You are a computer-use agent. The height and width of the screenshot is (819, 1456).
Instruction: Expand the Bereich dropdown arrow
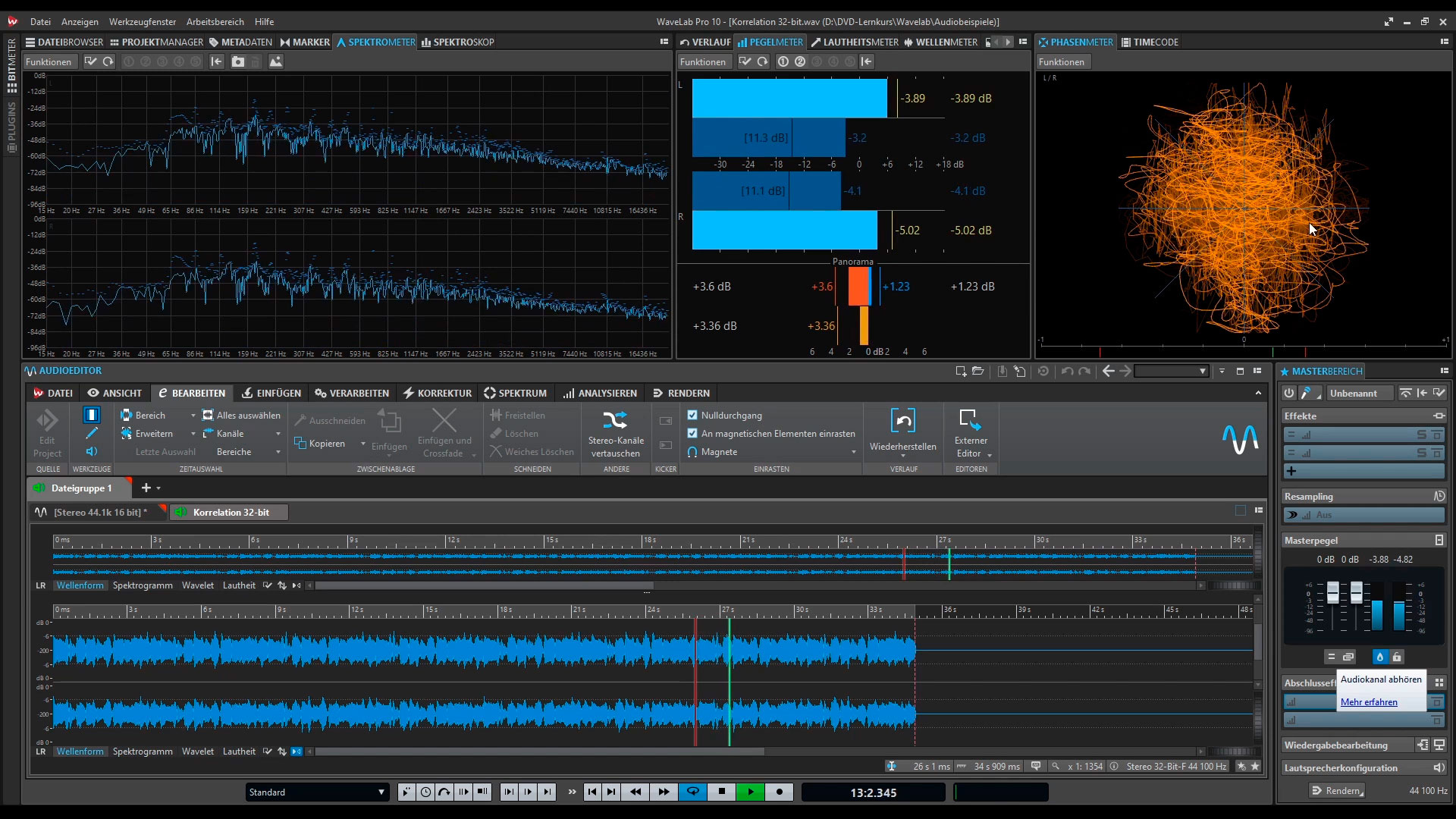(x=193, y=416)
